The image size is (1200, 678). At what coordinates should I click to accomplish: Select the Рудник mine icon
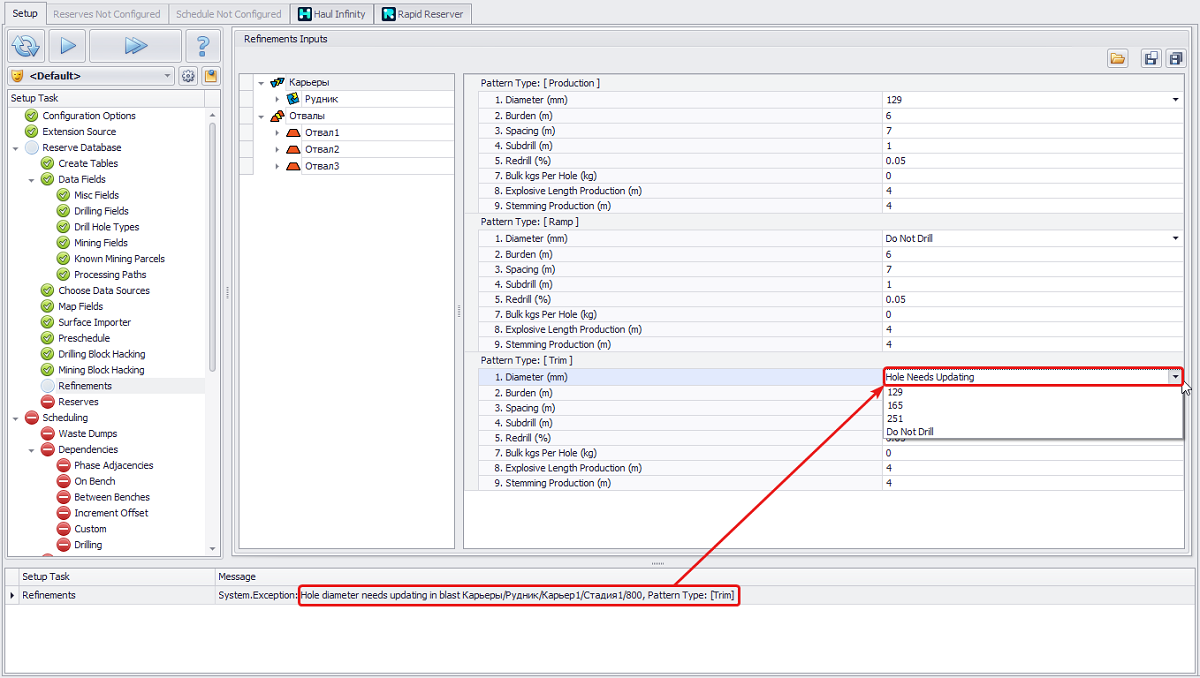293,99
